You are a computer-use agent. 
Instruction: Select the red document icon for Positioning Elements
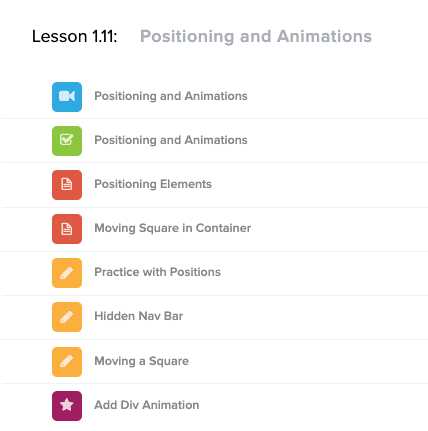[67, 185]
